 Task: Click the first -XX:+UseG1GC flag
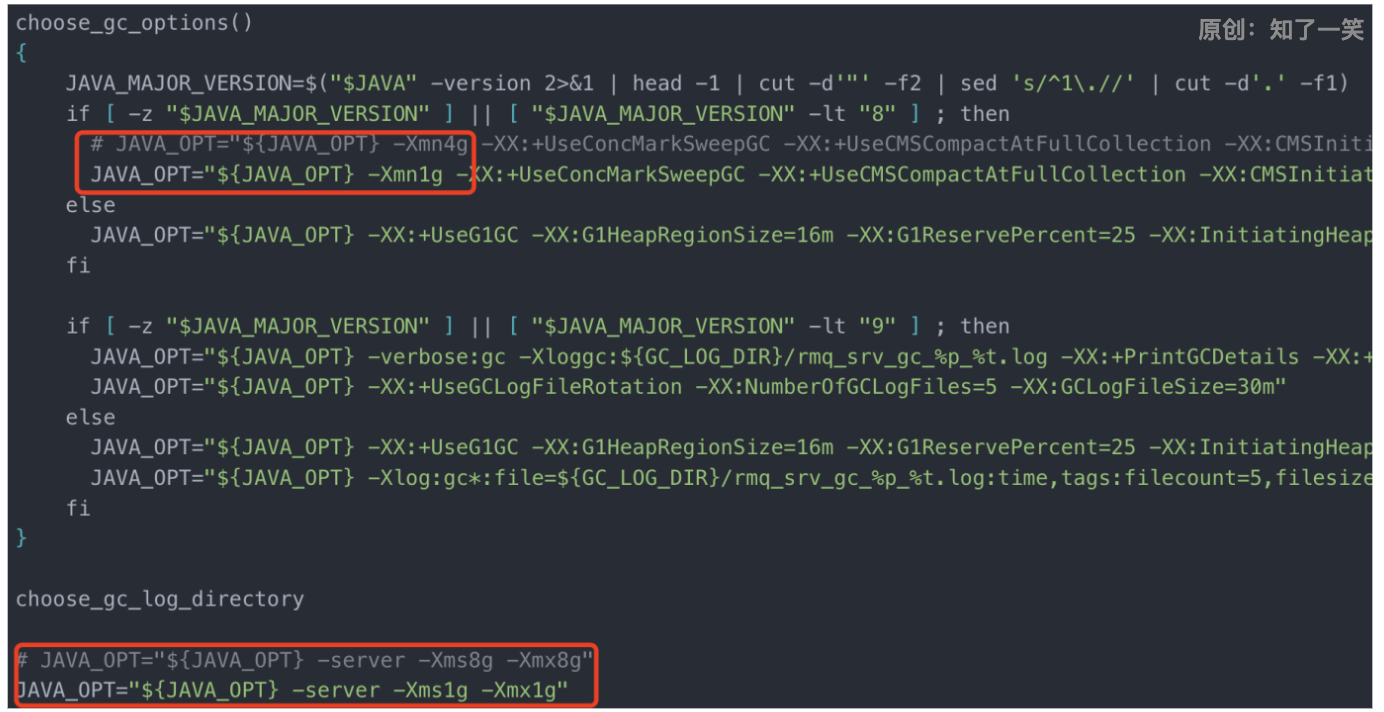click(x=443, y=235)
